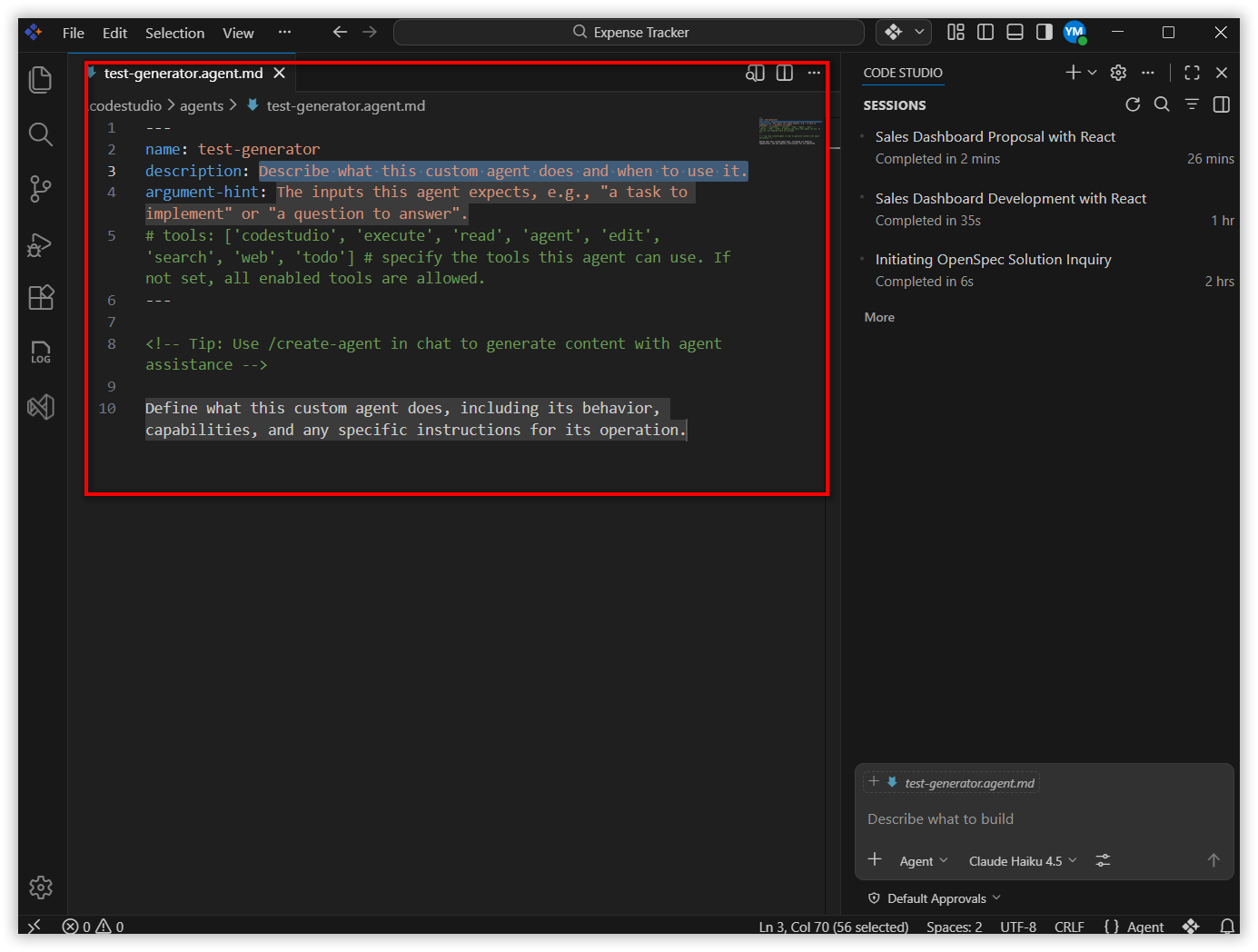Open the Run and Debug view
Viewport: 1258px width, 952px height.
point(41,243)
